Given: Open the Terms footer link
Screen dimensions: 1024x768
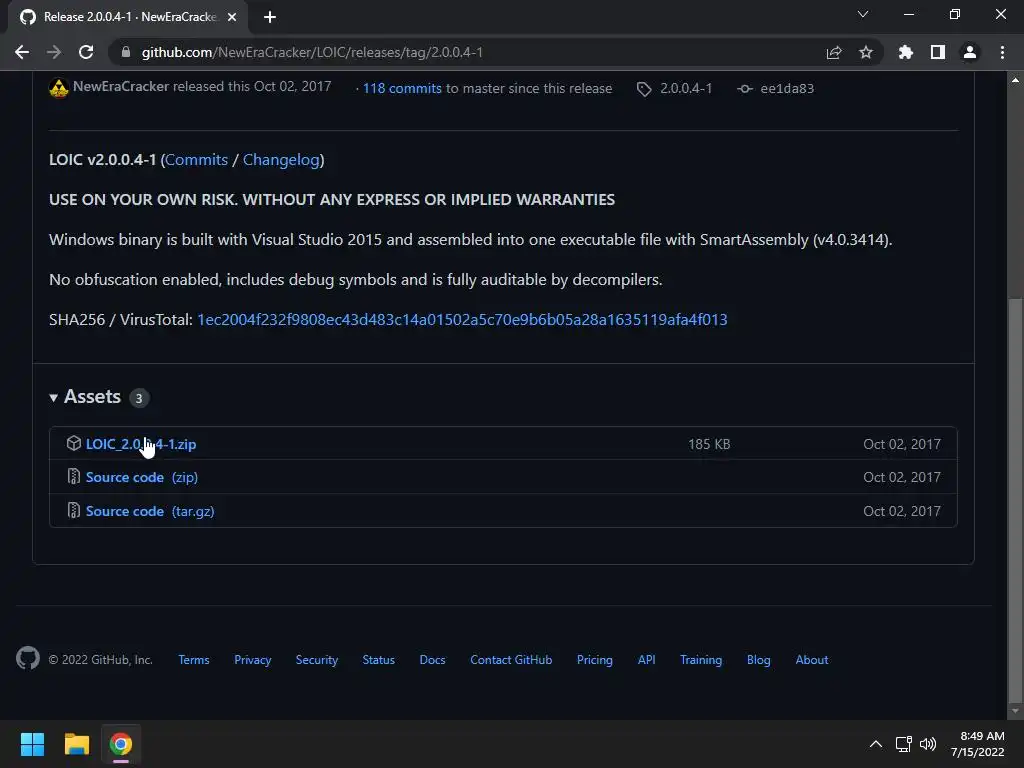Looking at the screenshot, I should (x=194, y=660).
